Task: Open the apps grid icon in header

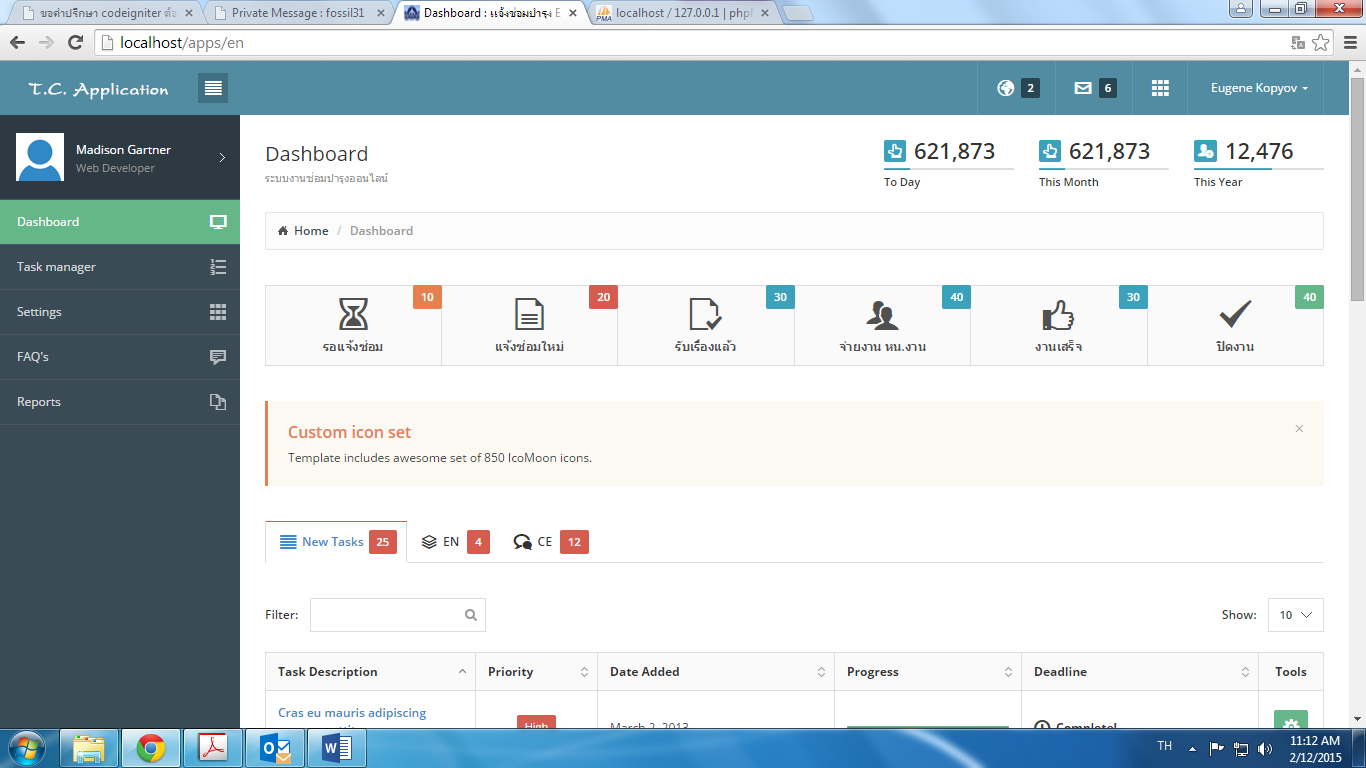Action: click(x=1160, y=88)
